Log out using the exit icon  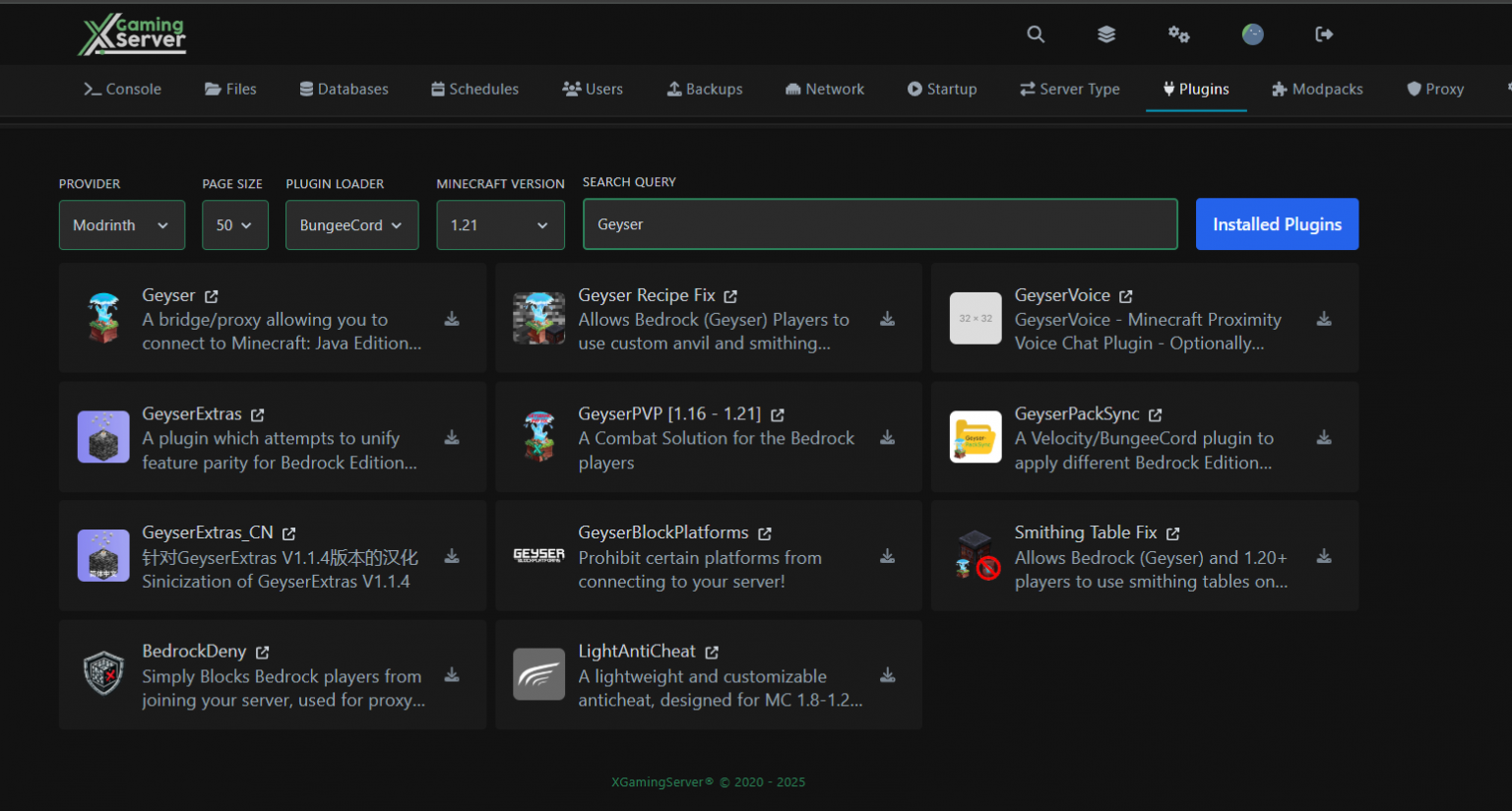(x=1323, y=33)
